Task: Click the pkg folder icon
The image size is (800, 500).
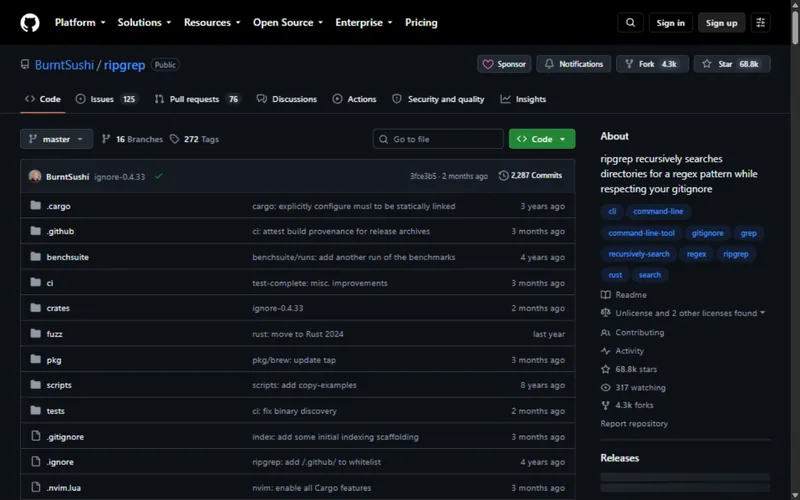Action: coord(35,359)
